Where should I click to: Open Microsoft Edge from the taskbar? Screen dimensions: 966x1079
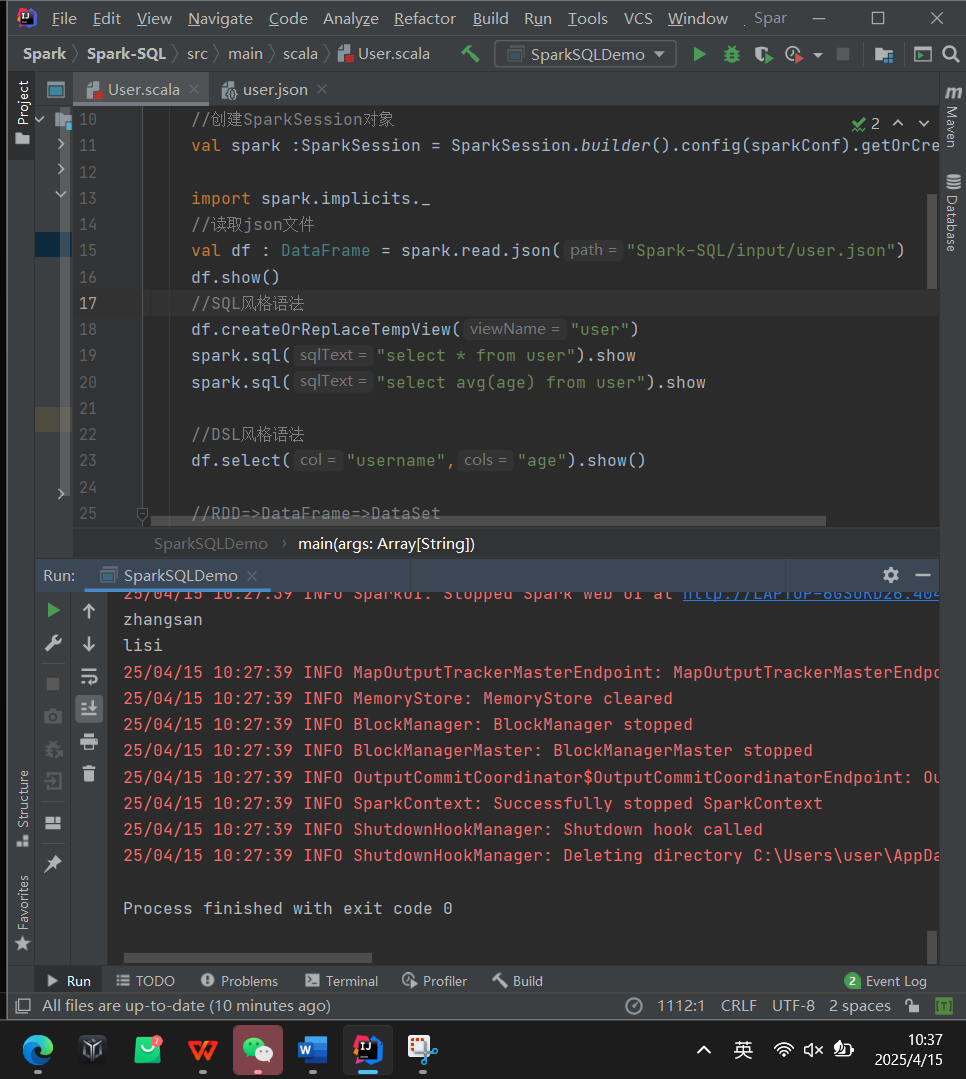pos(38,1049)
